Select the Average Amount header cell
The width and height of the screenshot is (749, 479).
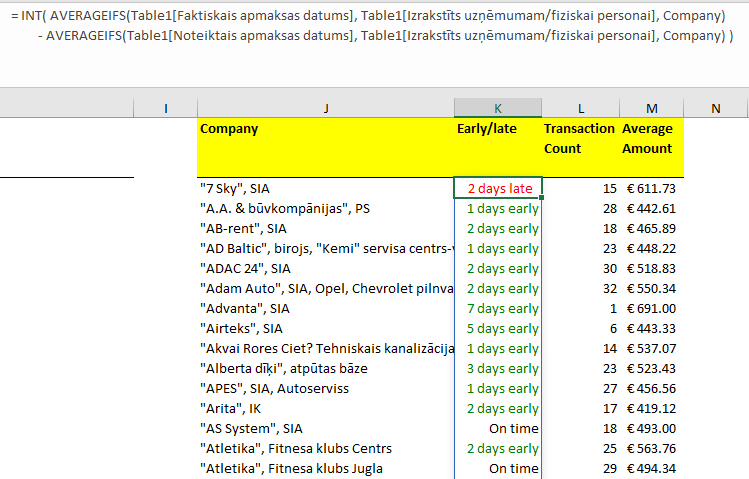[652, 148]
